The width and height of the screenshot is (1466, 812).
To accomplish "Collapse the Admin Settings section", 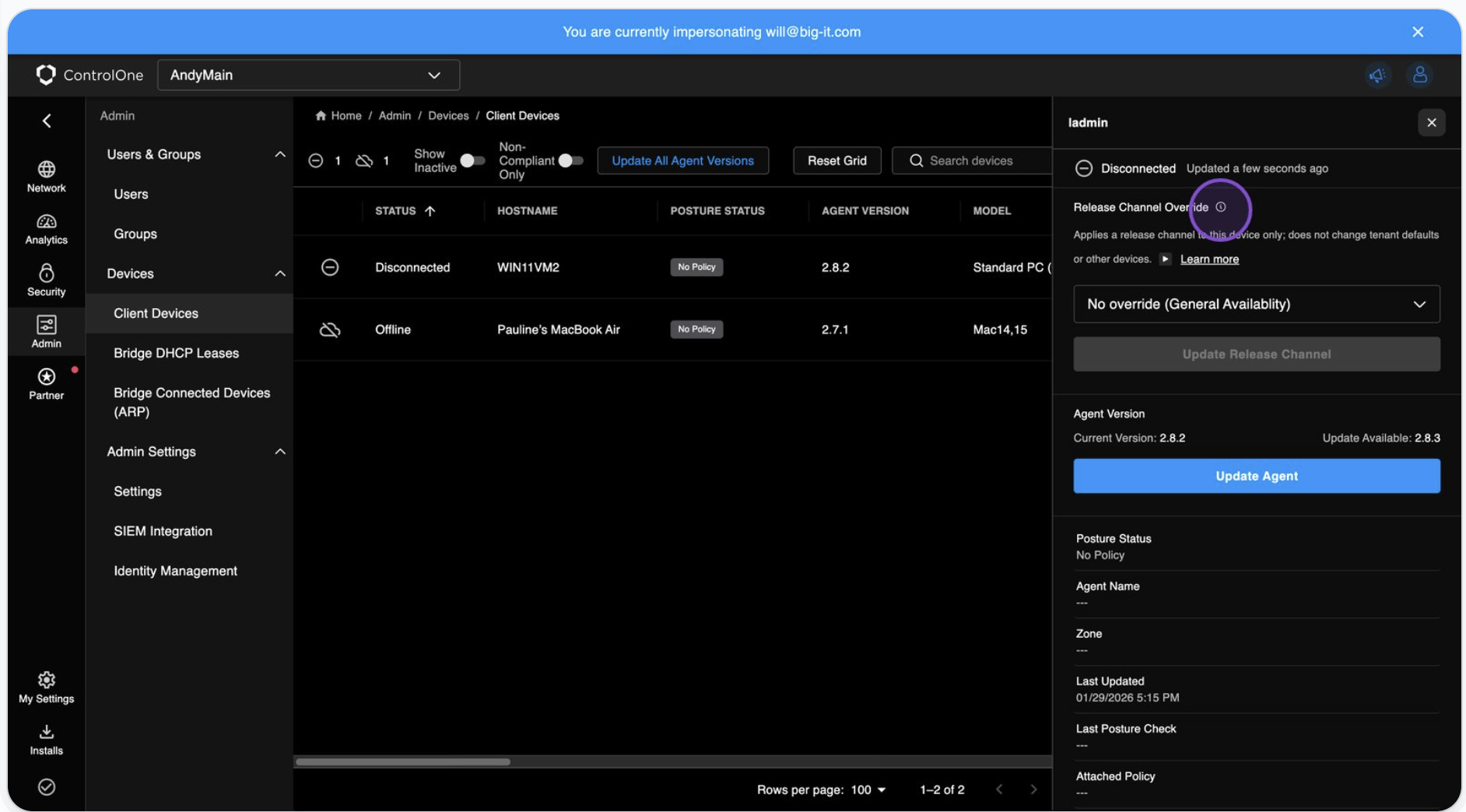I will pos(279,451).
